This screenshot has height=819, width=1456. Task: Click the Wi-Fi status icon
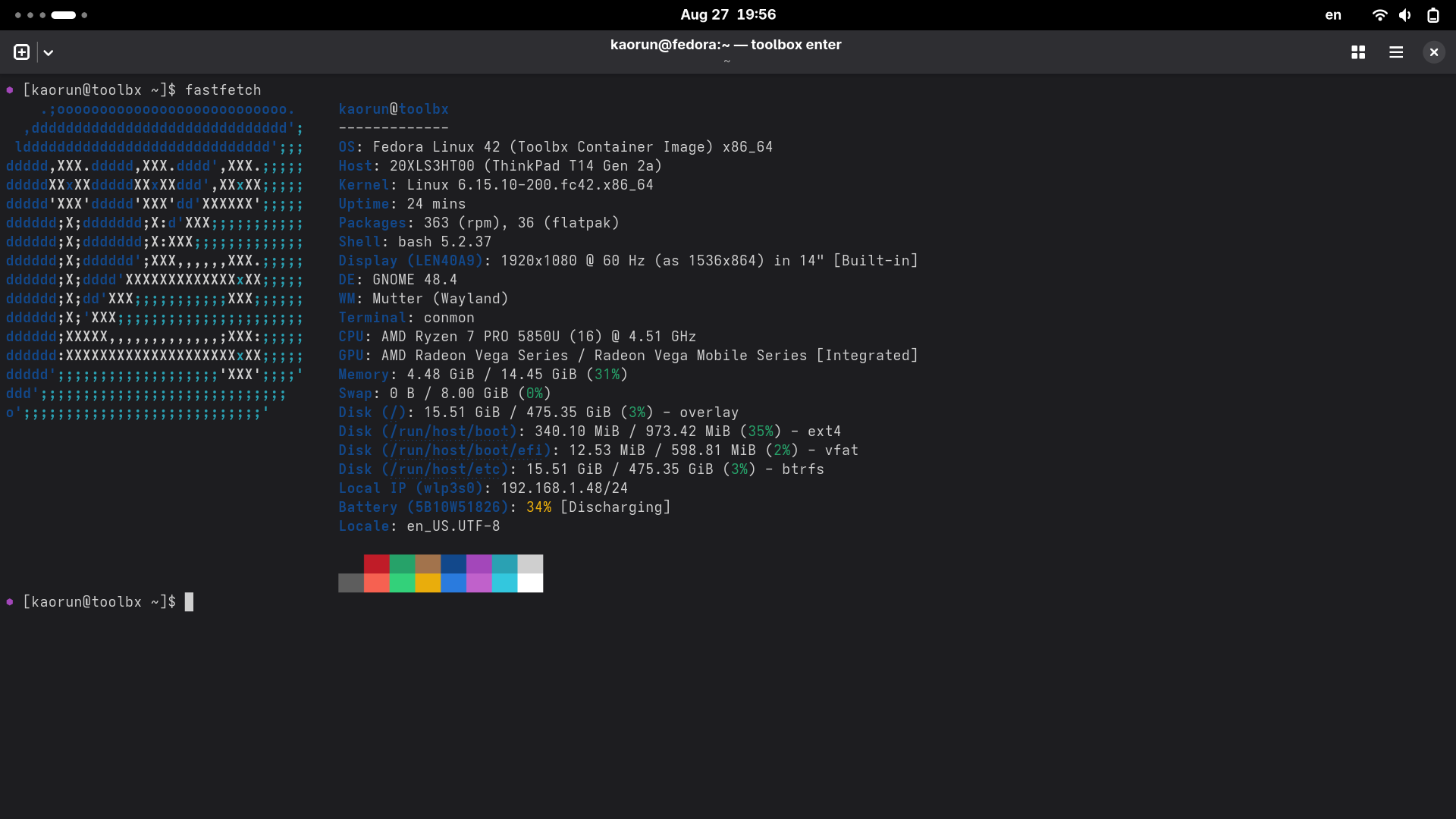pos(1379,15)
